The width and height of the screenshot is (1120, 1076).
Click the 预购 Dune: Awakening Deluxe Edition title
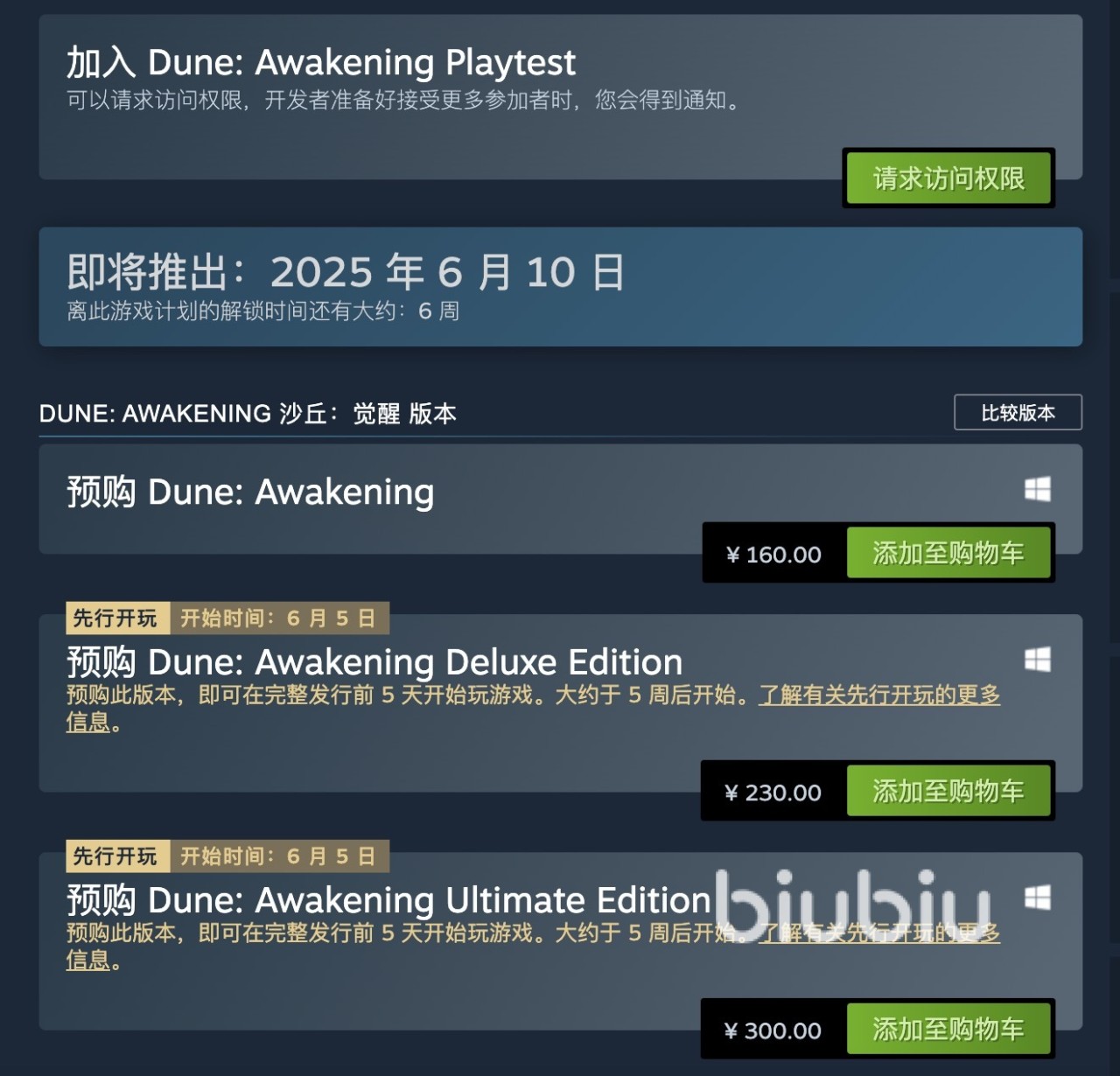pyautogui.click(x=374, y=662)
